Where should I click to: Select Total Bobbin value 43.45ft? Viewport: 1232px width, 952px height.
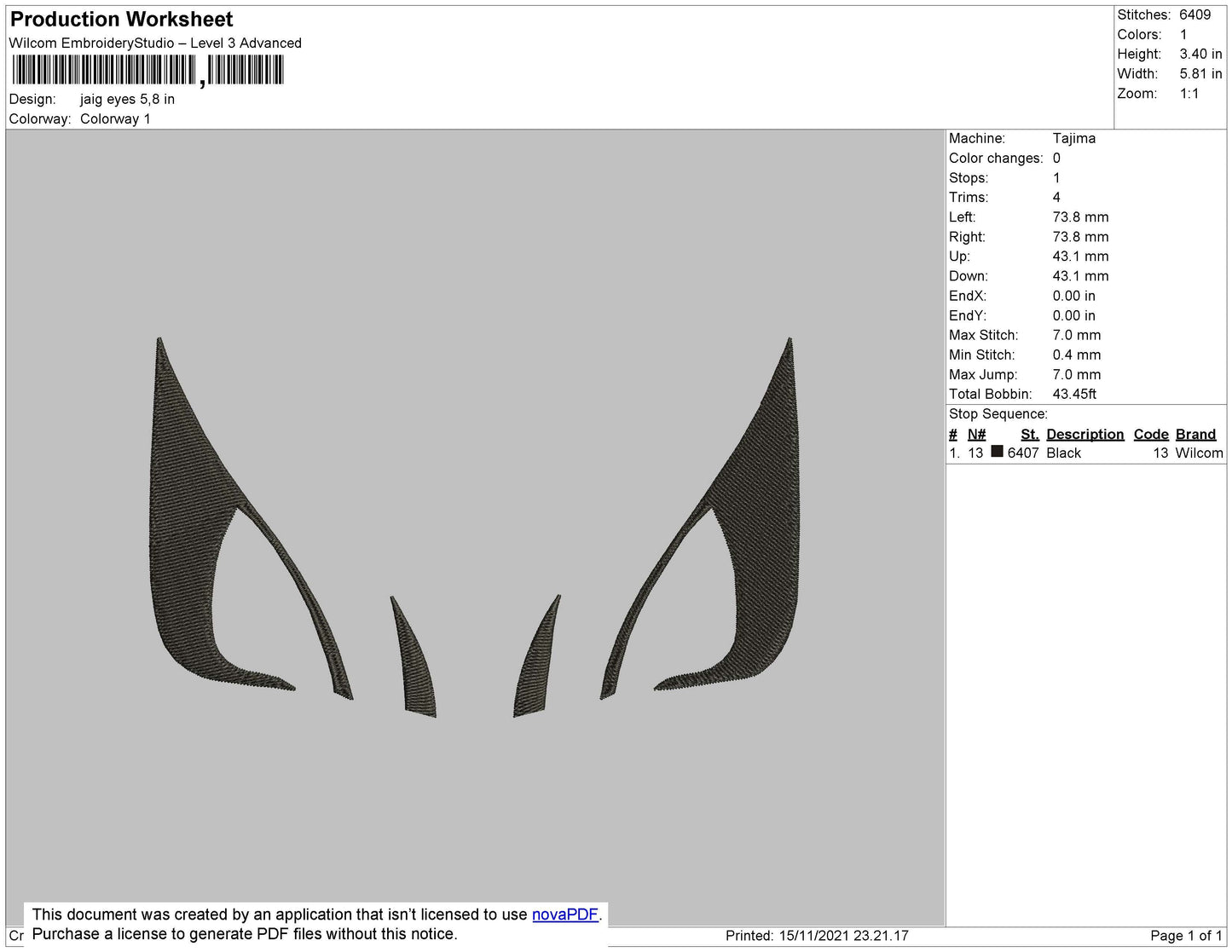click(1074, 394)
